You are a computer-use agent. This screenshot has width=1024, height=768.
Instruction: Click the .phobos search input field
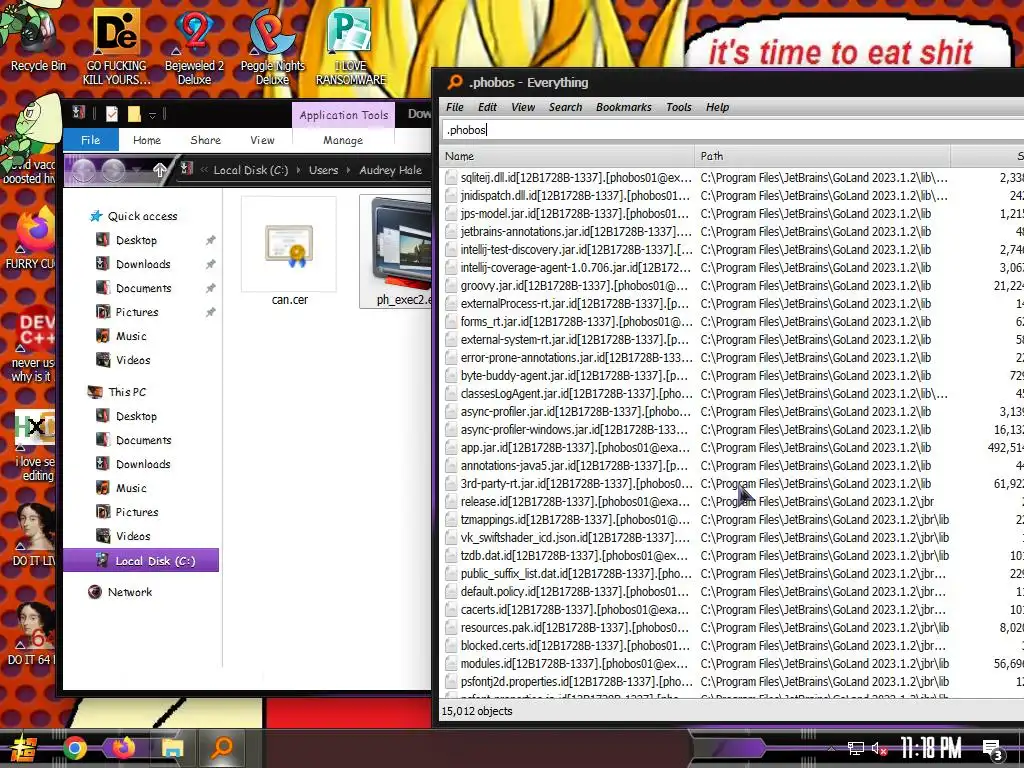coord(731,130)
